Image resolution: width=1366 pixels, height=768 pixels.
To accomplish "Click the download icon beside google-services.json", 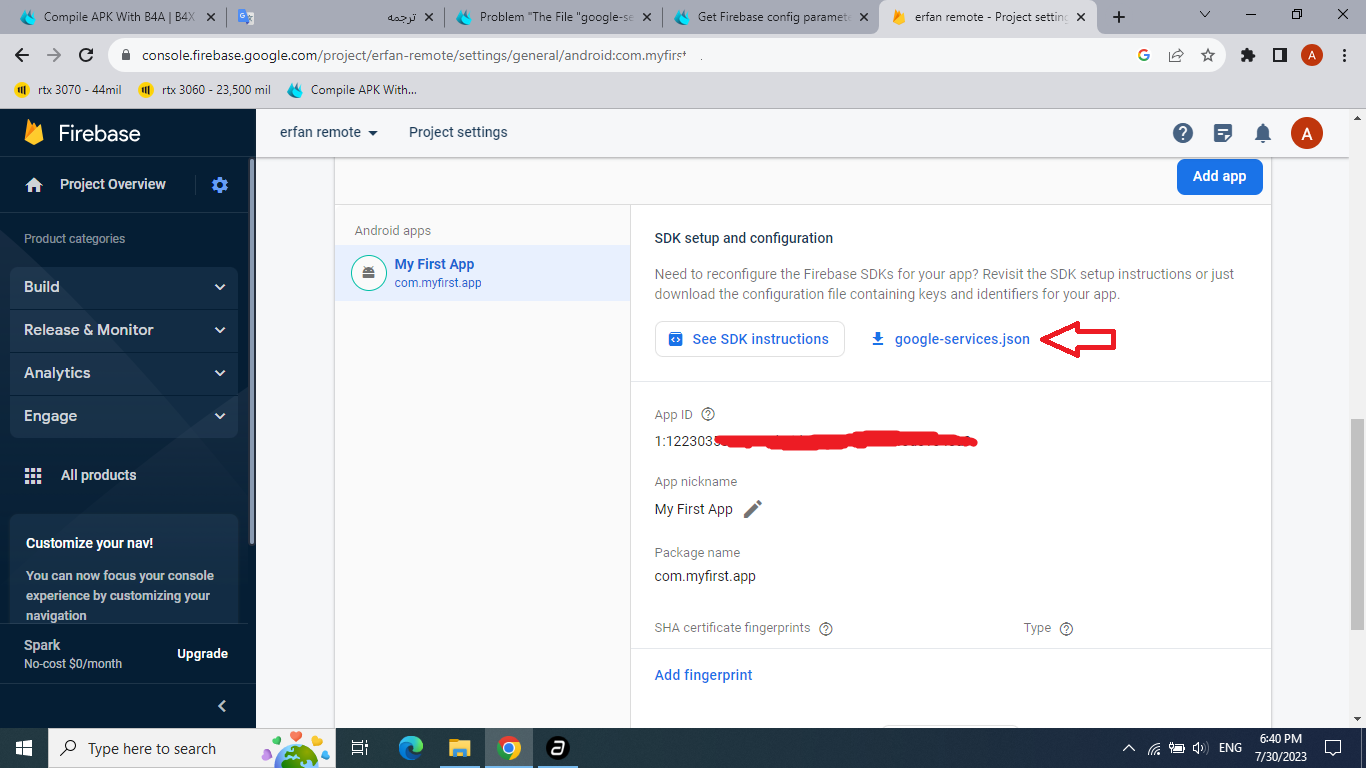I will coord(878,339).
